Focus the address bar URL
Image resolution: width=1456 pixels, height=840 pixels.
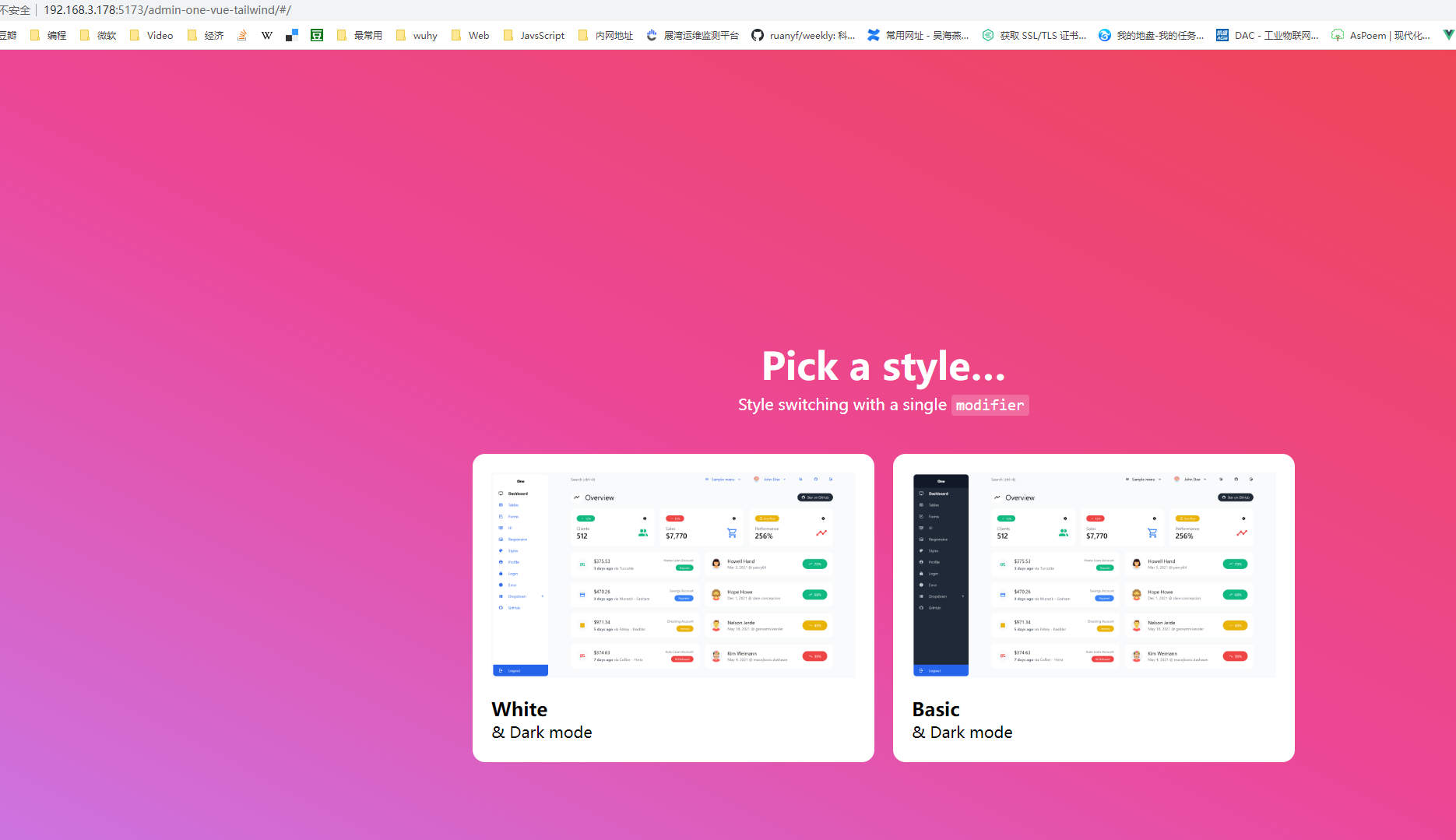167,10
